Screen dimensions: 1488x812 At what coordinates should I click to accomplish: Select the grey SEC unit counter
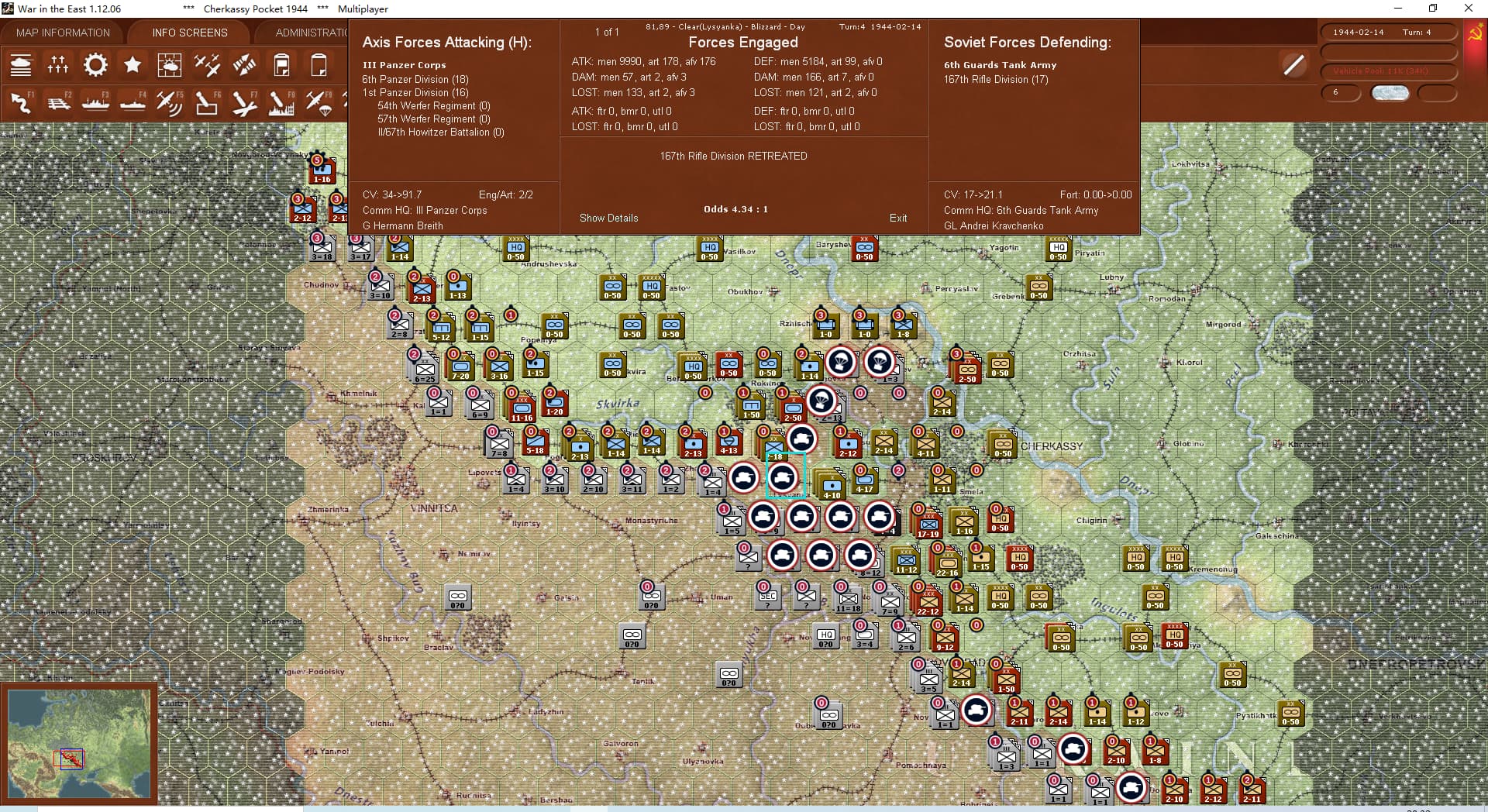tap(767, 597)
